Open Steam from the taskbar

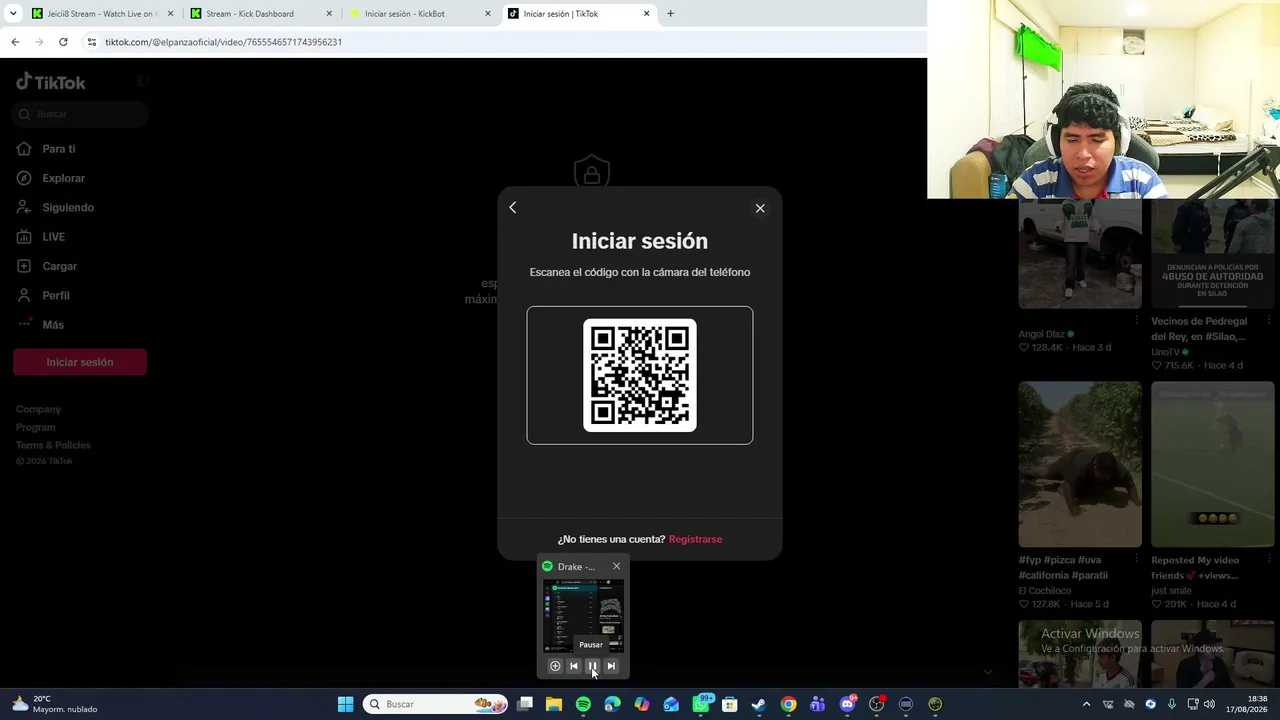[759, 704]
